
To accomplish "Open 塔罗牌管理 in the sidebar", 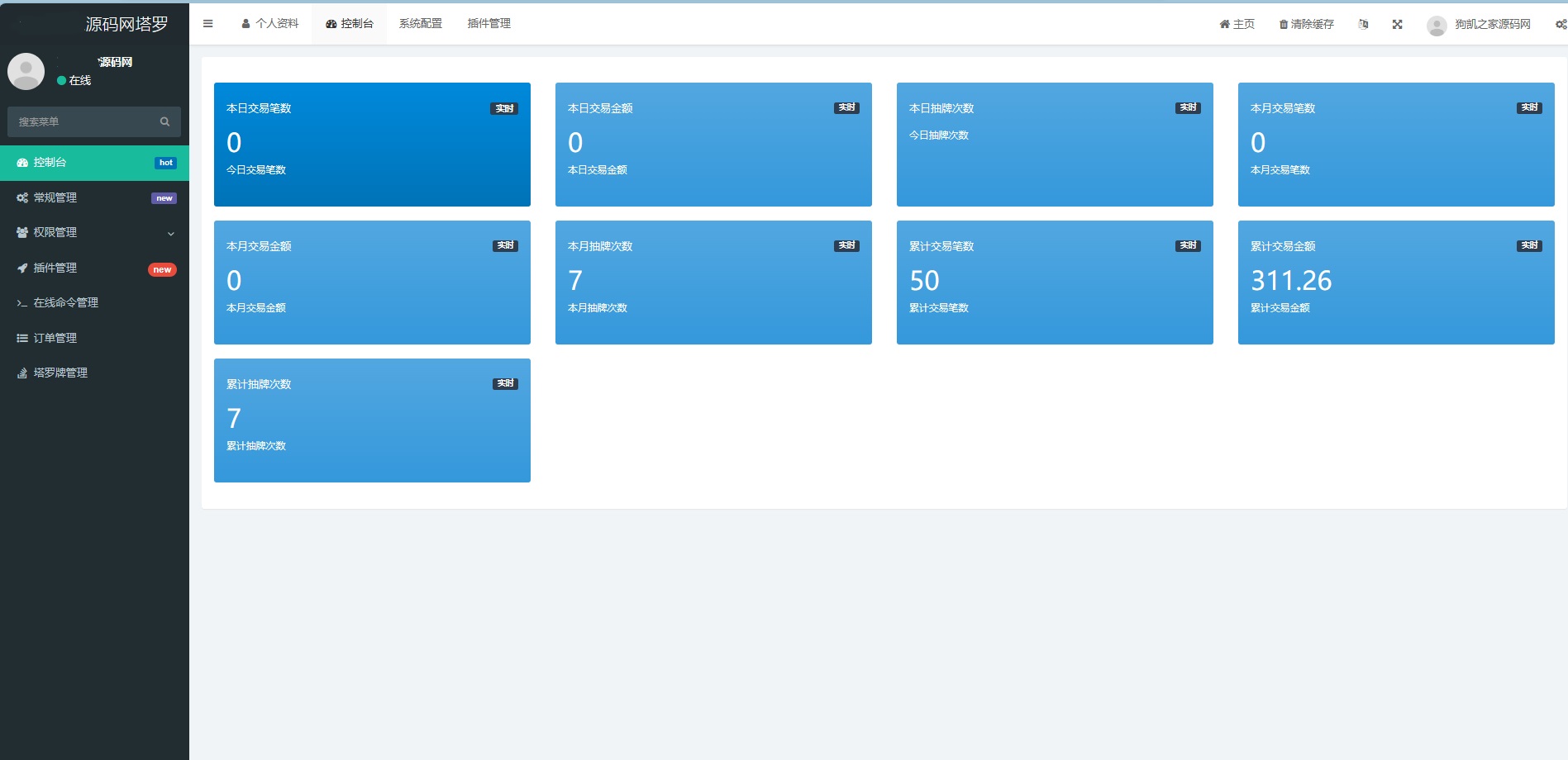I will (94, 373).
